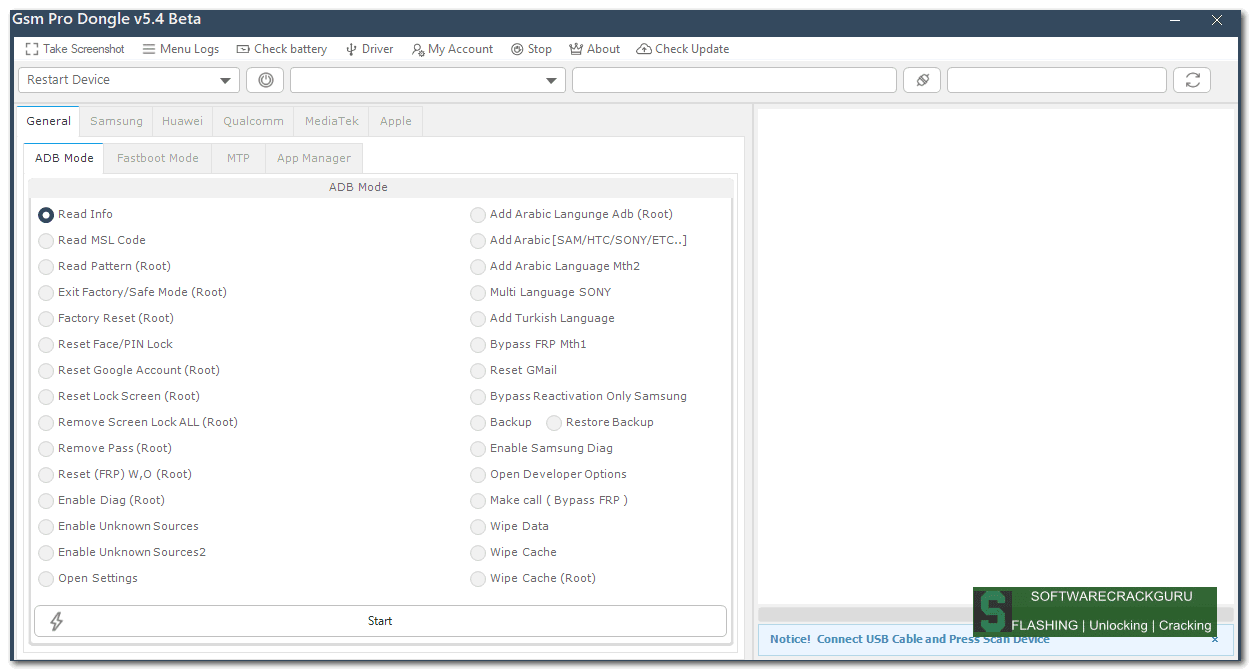Image resolution: width=1252 pixels, height=672 pixels.
Task: Choose Reset Face/PIN Lock
Action: [106, 344]
